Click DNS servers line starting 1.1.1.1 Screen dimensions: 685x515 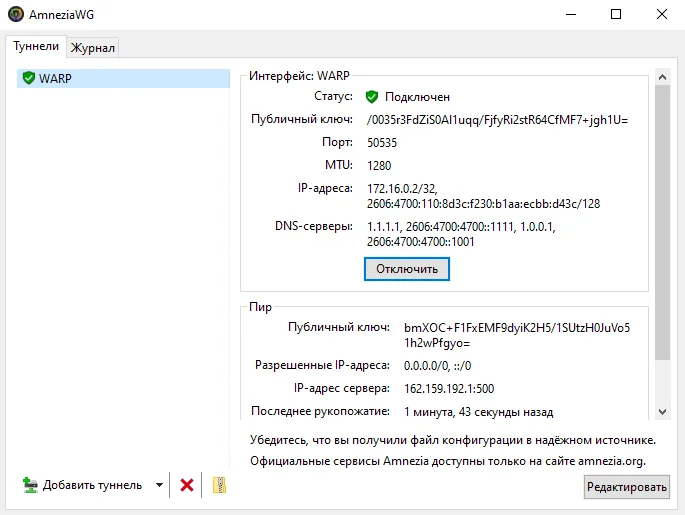click(x=461, y=227)
